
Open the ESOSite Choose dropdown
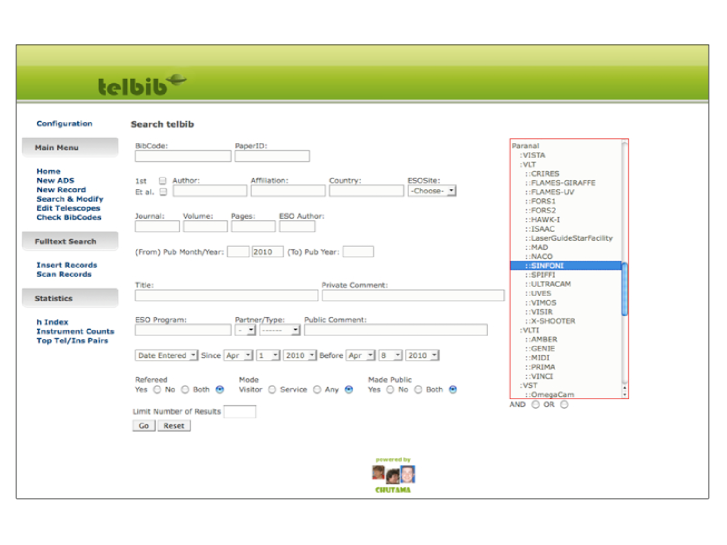(432, 191)
